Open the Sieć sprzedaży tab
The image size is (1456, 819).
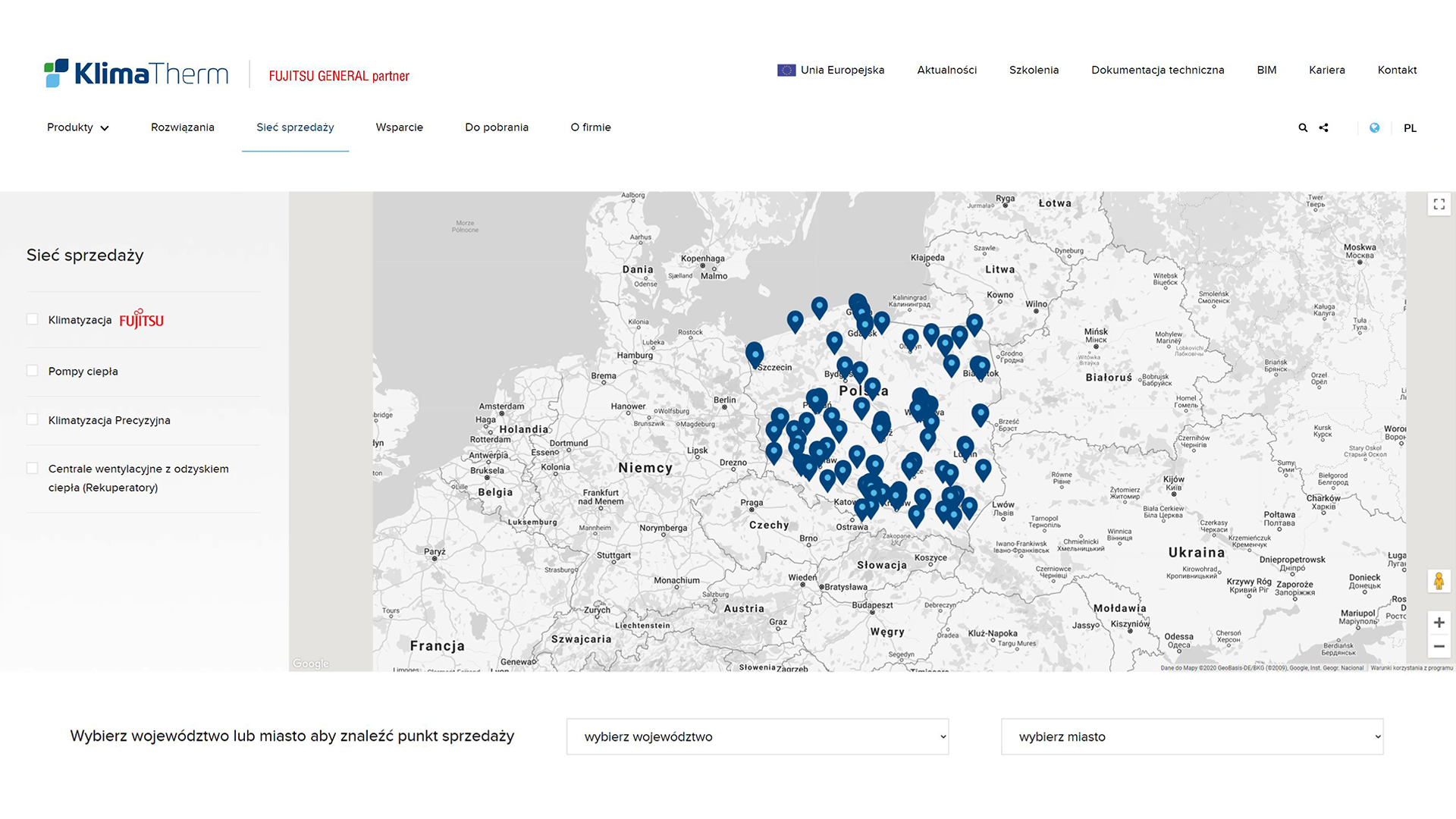click(295, 127)
